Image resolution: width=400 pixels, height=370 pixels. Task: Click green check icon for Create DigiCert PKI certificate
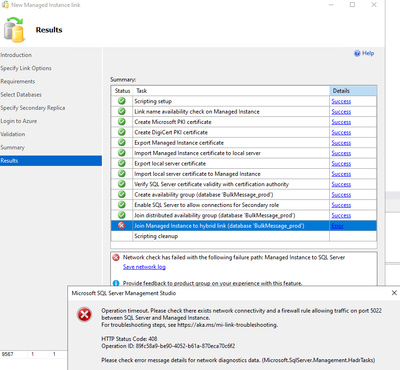click(122, 132)
